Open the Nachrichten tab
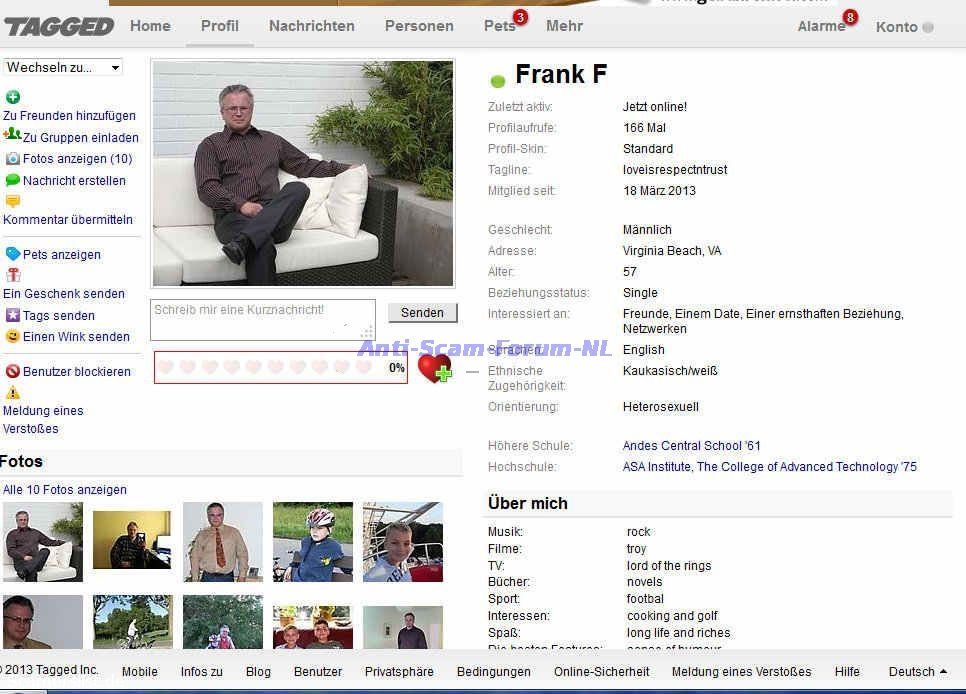The height and width of the screenshot is (694, 966). [311, 26]
